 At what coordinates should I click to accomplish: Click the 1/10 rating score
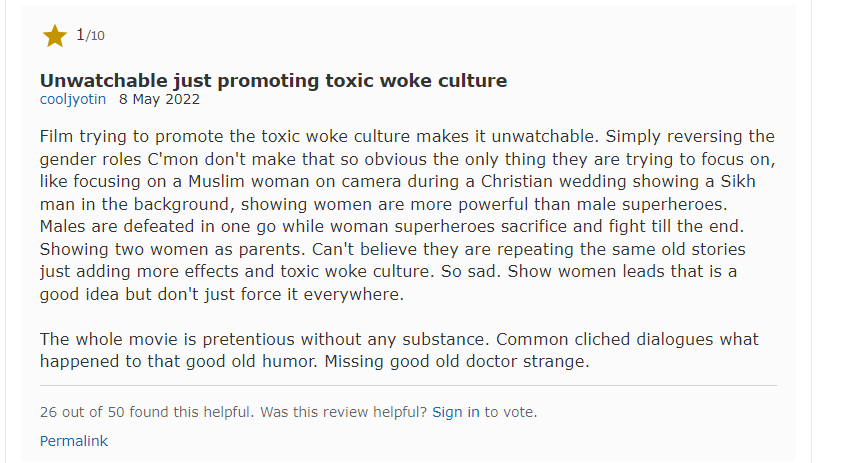[90, 35]
